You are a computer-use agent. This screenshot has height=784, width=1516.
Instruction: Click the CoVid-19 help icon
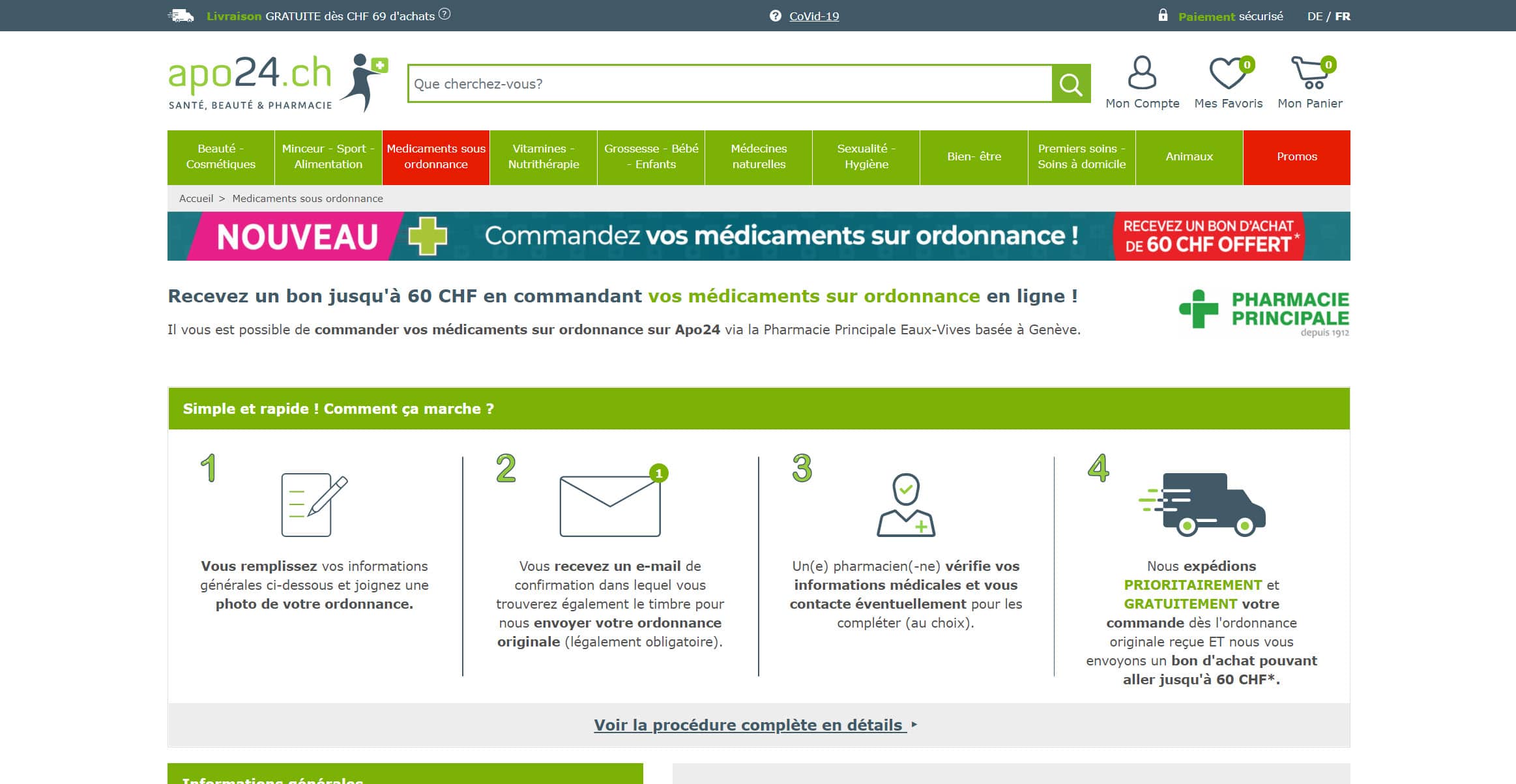tap(775, 16)
